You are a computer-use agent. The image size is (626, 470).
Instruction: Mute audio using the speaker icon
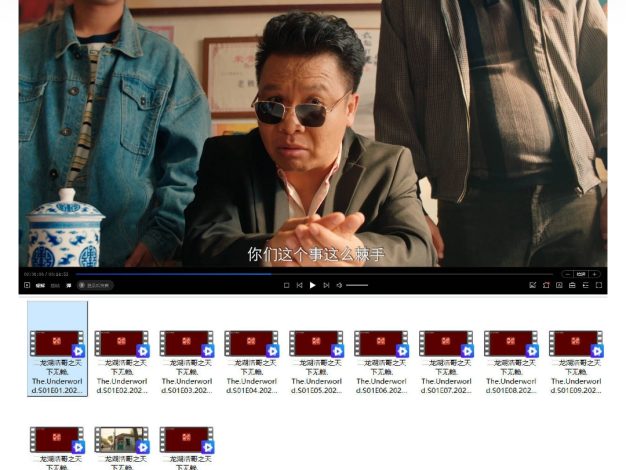[339, 285]
